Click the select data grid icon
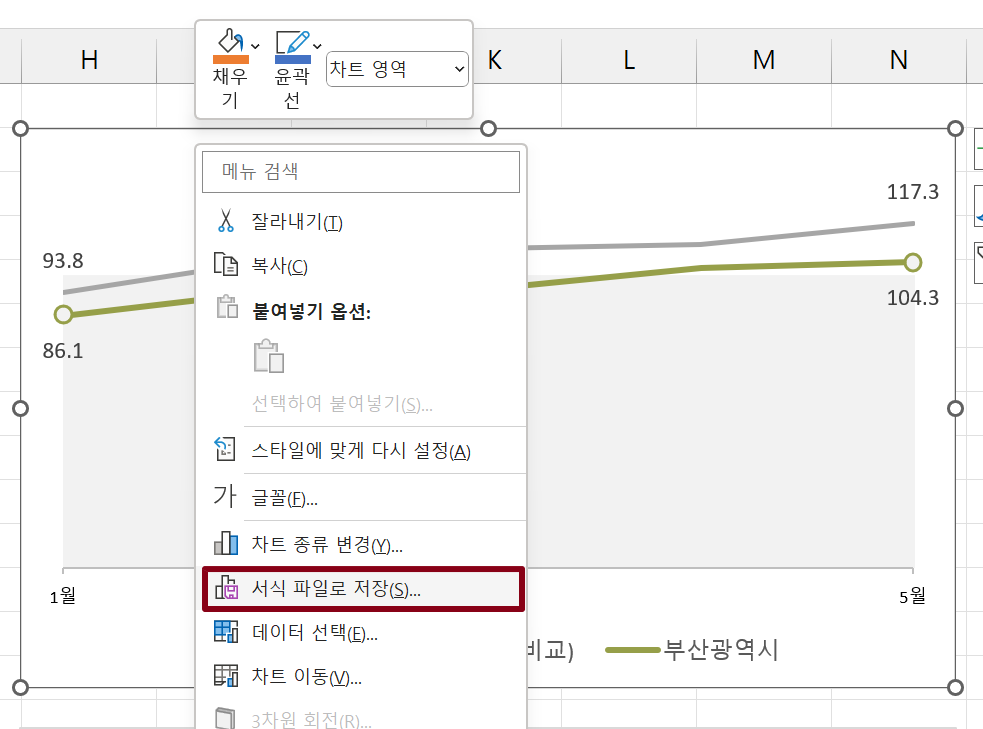This screenshot has width=983, height=729. [226, 631]
